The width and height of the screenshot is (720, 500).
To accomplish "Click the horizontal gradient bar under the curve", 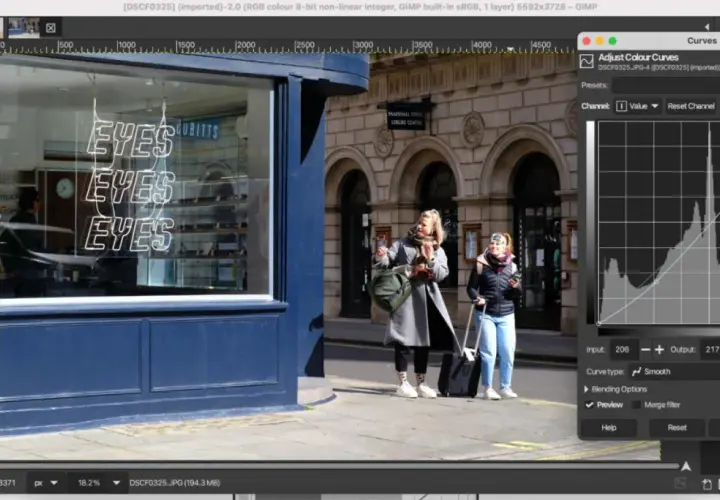I will [x=659, y=332].
